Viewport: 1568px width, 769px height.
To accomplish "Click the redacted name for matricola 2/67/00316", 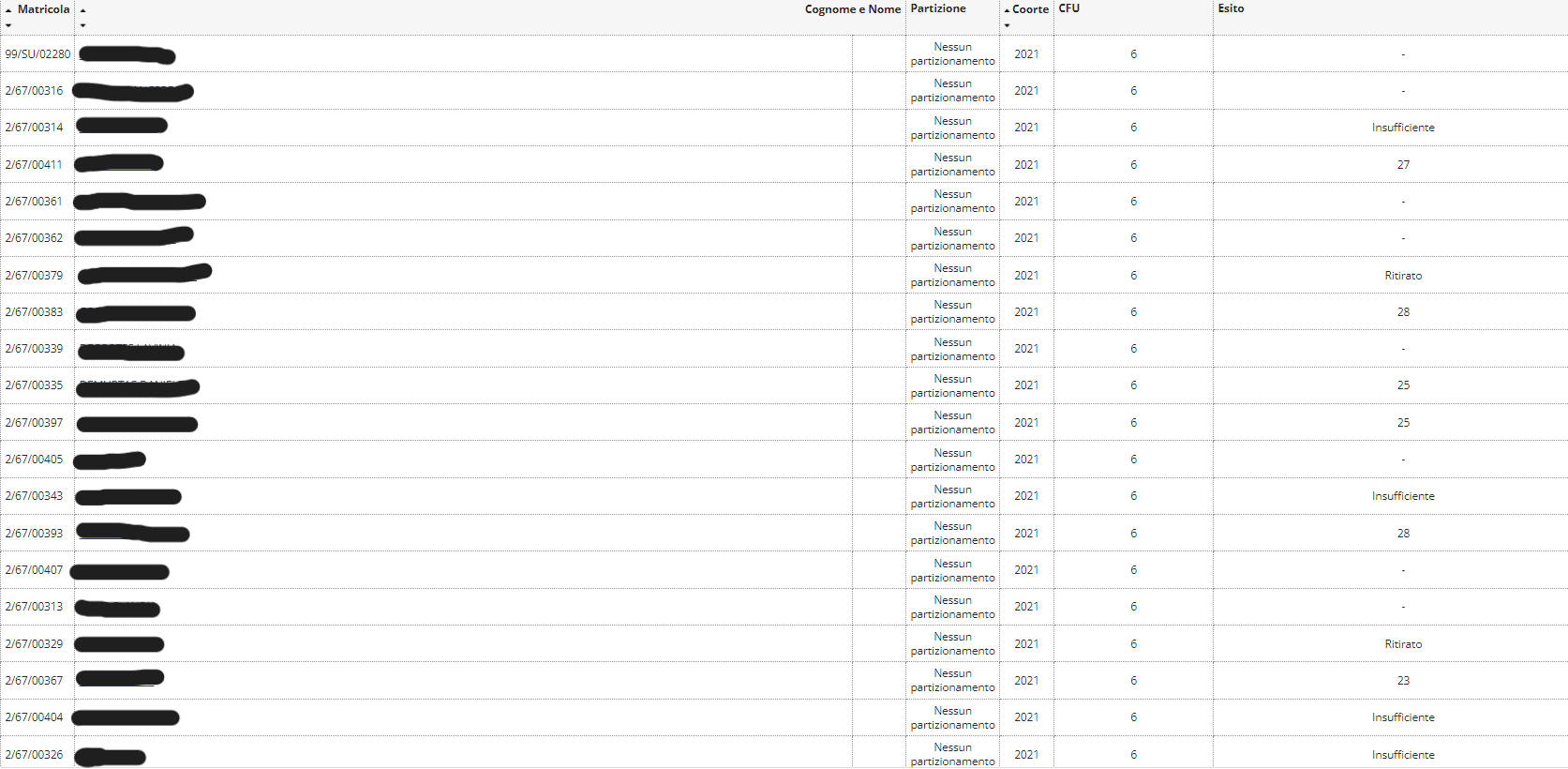I will pos(133,91).
